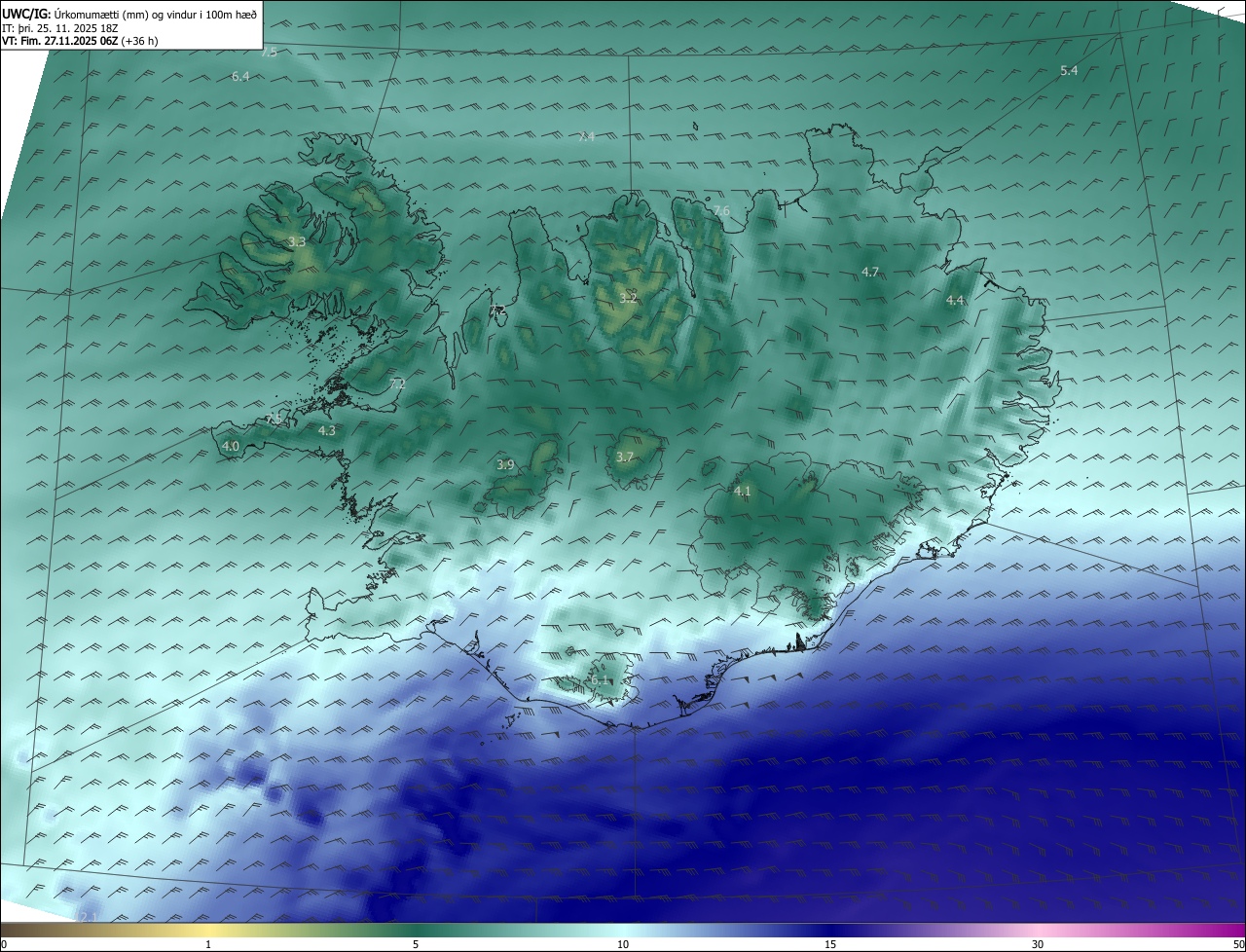Click the 5.4 value label on the map
The width and height of the screenshot is (1246, 952).
1069,70
